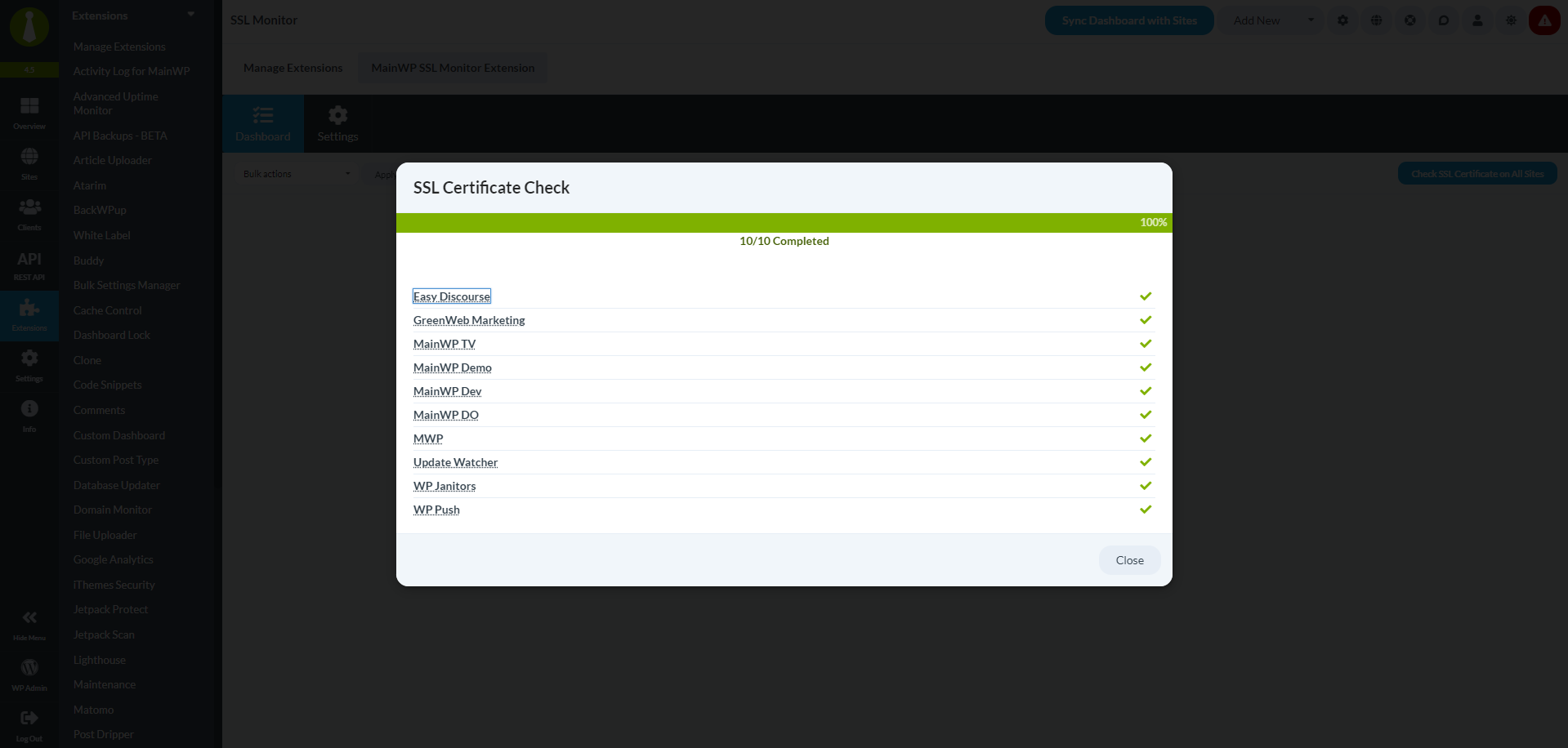Go to Sites in the left sidebar
Viewport: 1568px width, 748px height.
[x=29, y=164]
